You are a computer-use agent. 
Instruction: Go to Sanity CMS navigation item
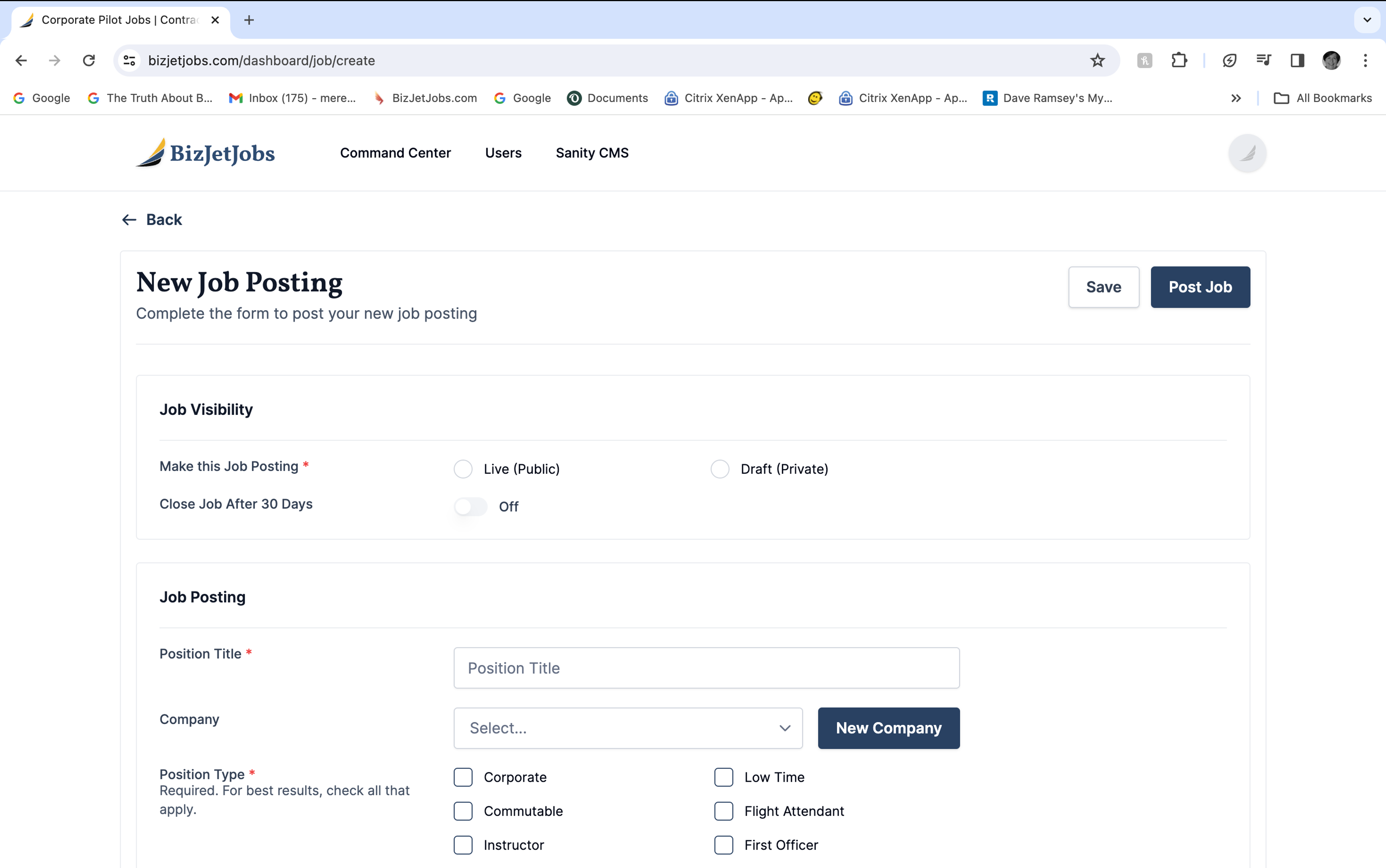[592, 153]
